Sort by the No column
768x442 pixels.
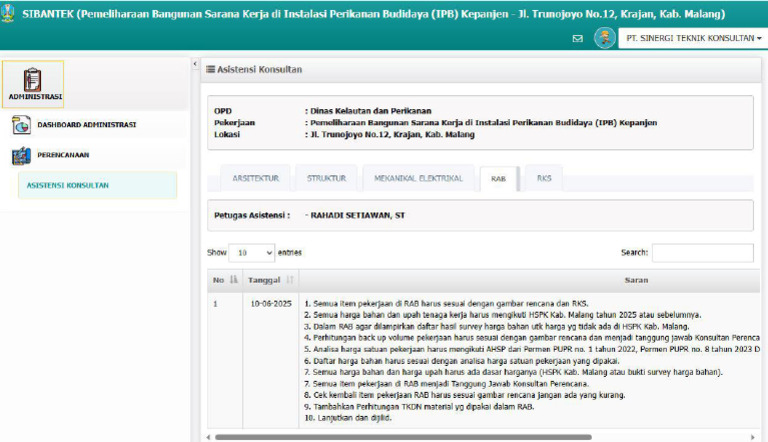(x=224, y=280)
